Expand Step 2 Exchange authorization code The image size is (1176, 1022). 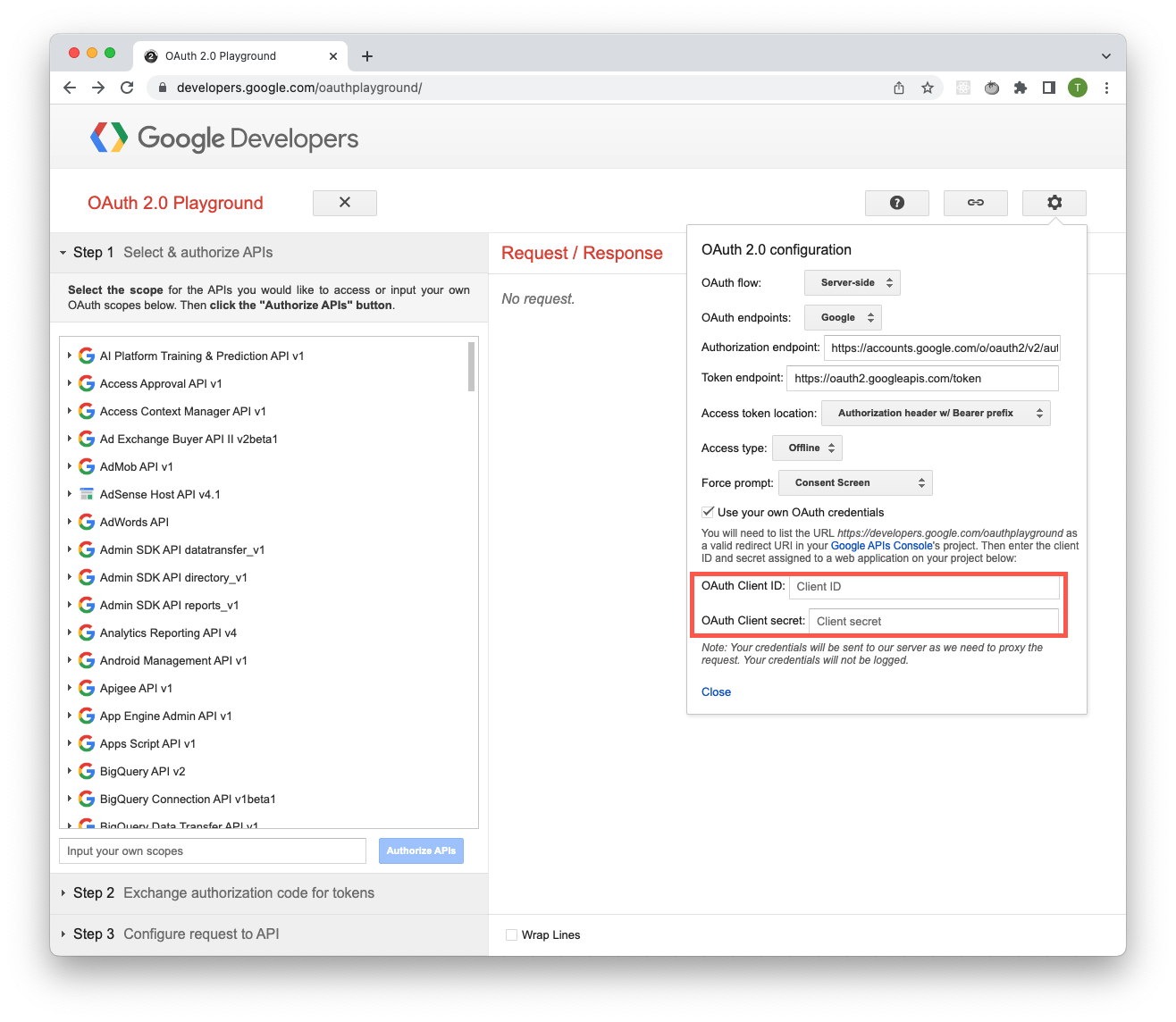pos(269,893)
